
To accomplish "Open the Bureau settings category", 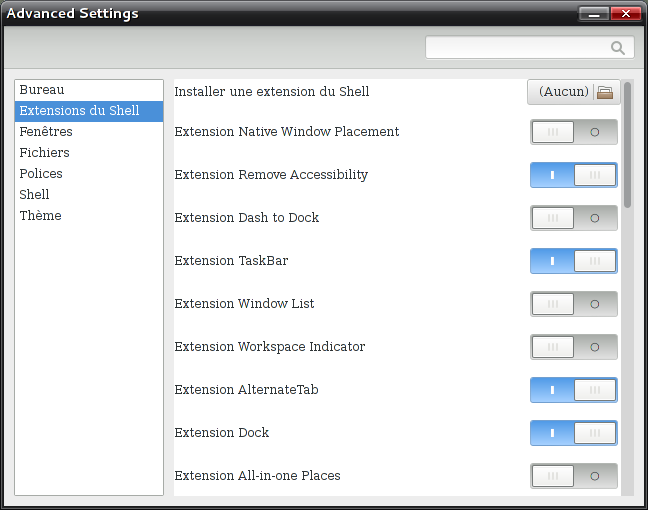I will [42, 90].
